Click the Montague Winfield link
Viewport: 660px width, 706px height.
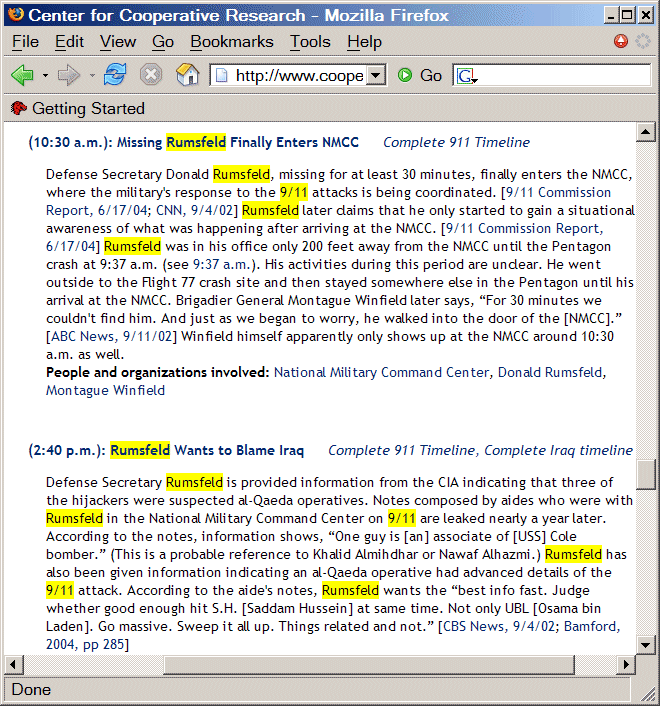105,390
